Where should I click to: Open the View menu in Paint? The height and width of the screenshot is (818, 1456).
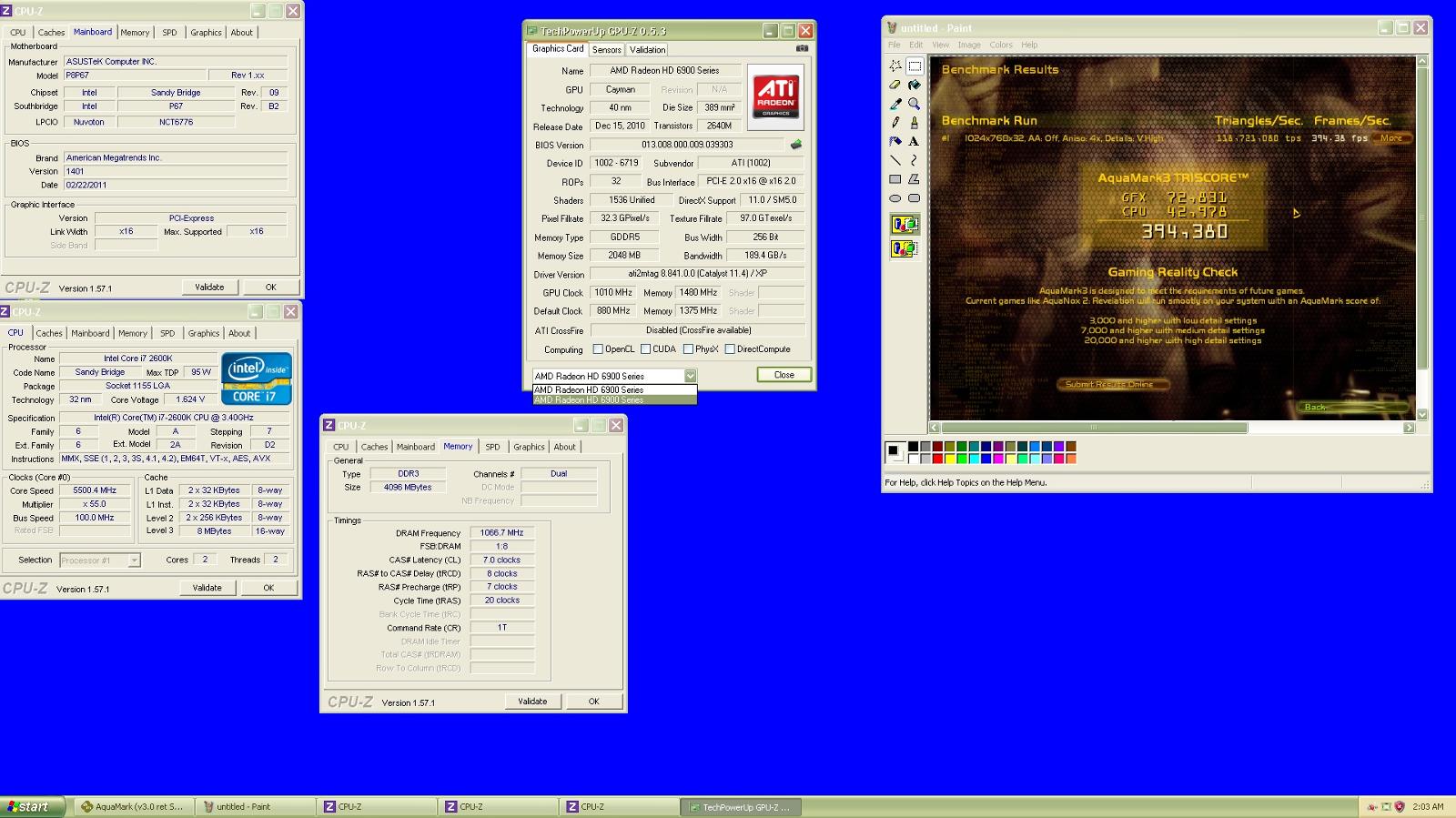tap(940, 45)
